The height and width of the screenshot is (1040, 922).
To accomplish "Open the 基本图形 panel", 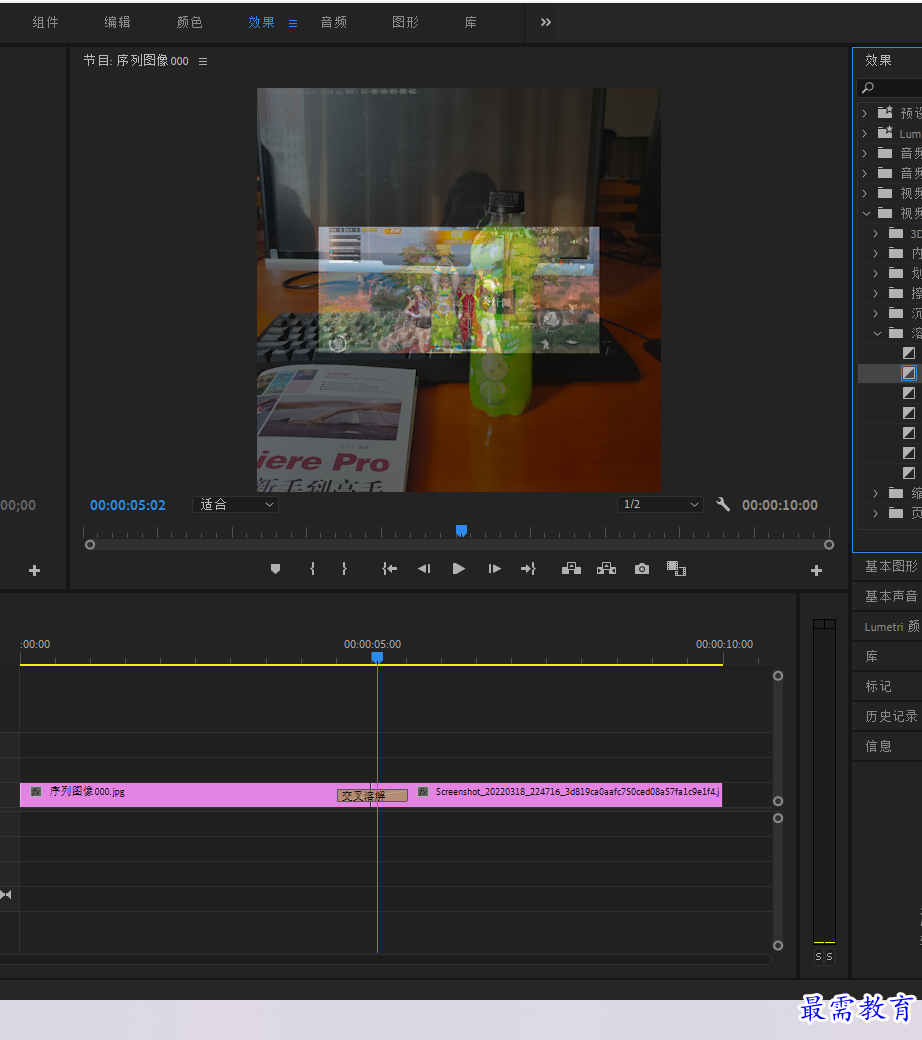I will [891, 566].
